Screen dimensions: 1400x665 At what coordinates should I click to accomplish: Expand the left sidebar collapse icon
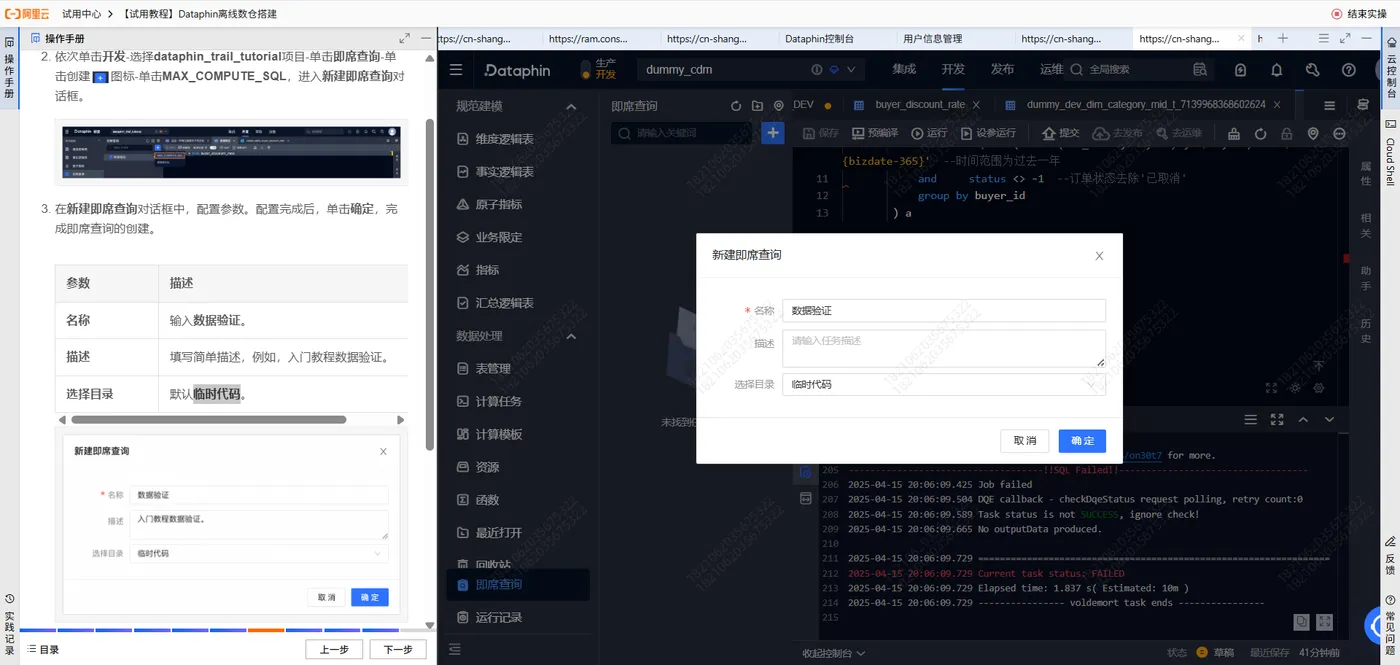456,650
